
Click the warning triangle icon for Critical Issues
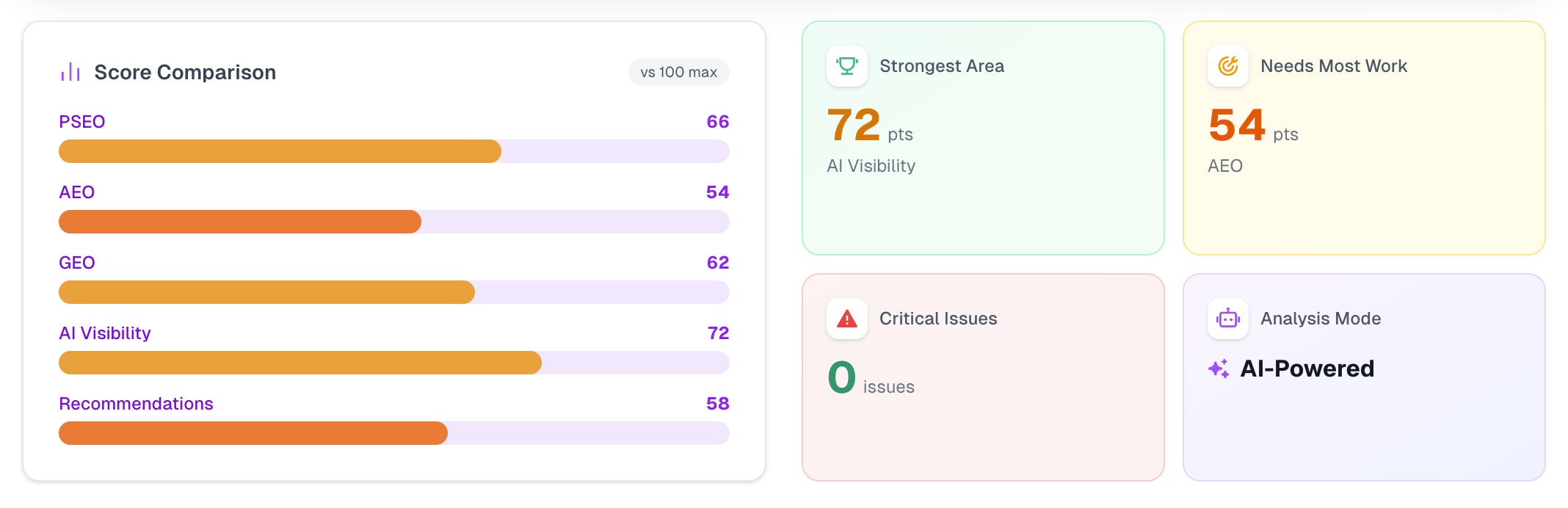846,319
